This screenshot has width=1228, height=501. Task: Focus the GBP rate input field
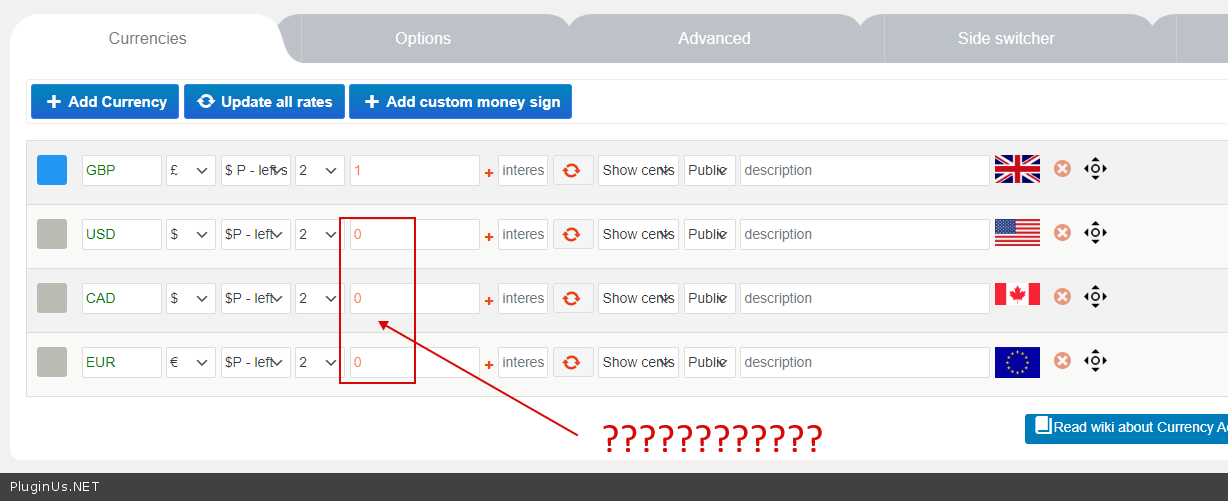(x=415, y=170)
